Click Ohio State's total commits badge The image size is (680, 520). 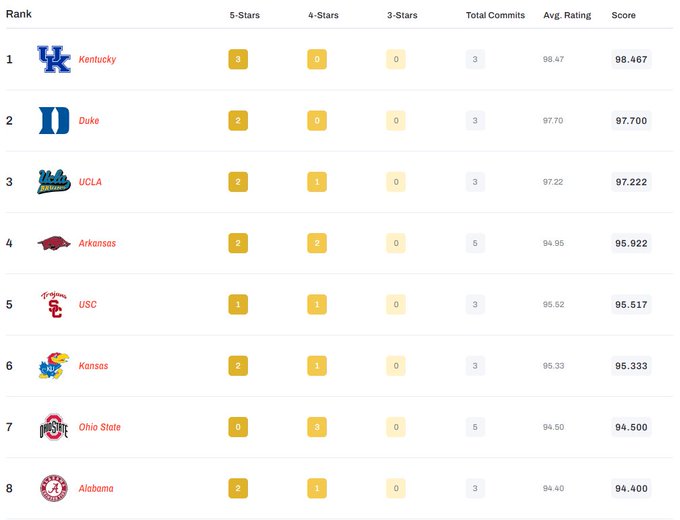475,427
